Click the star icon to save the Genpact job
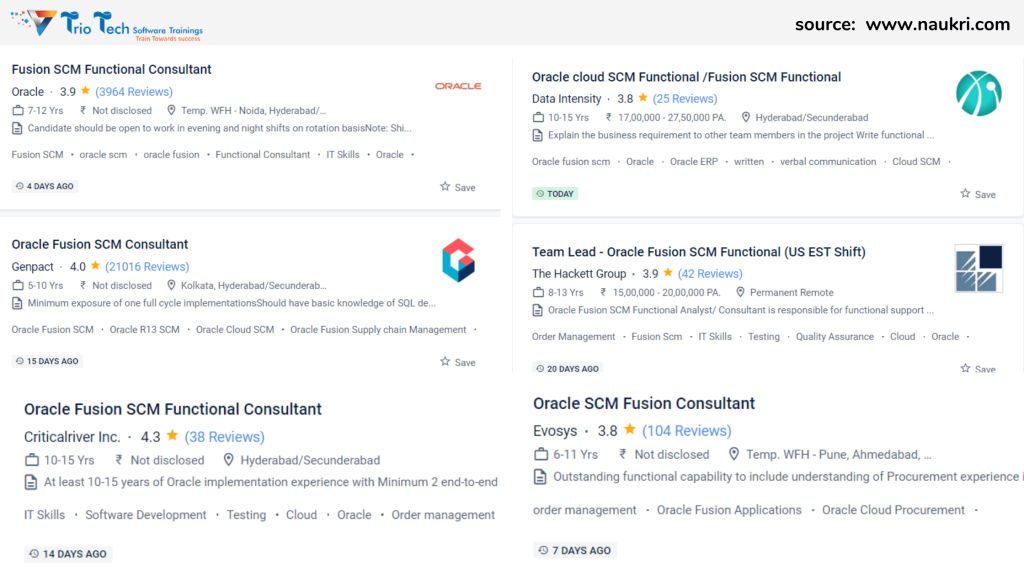This screenshot has width=1024, height=576. point(445,362)
